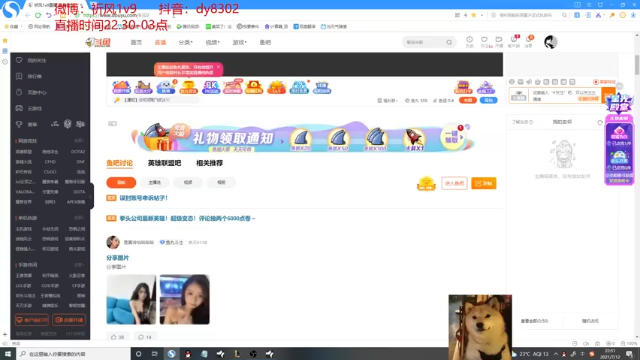Open the Sogou browser taskbar icon
The height and width of the screenshot is (360, 640).
pyautogui.click(x=171, y=354)
